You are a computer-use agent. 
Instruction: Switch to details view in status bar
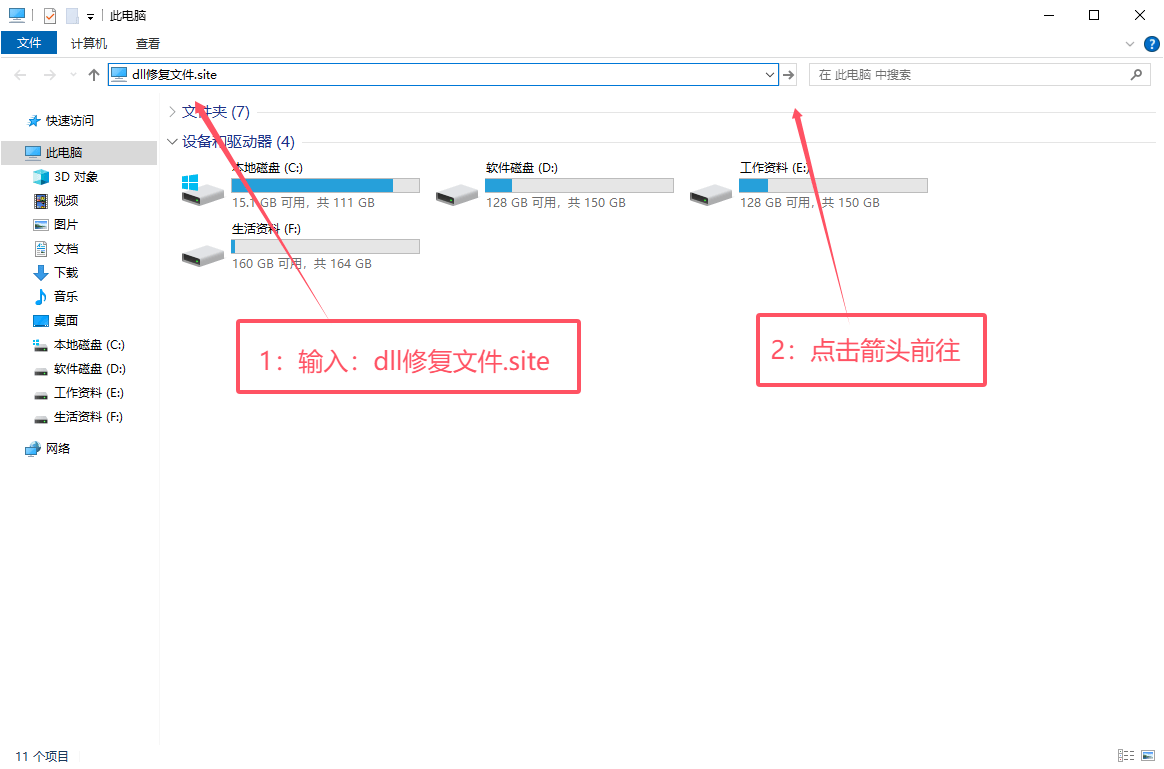point(1126,756)
